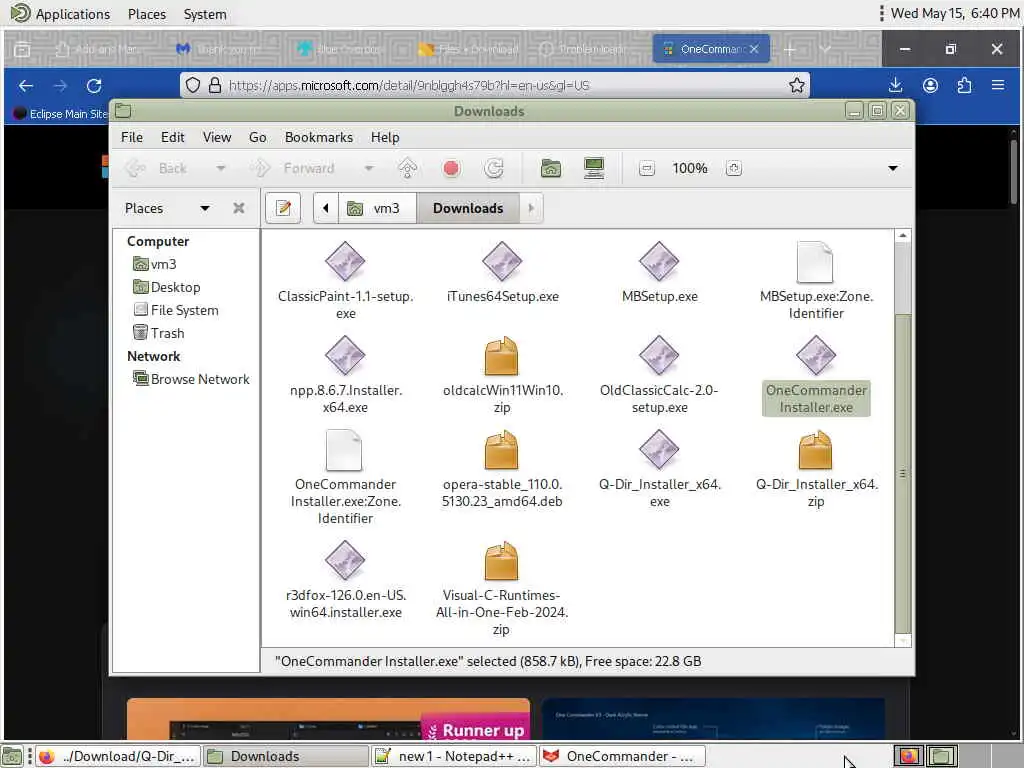Select oldcalcWin11Win10.zip archive icon
The width and height of the screenshot is (1024, 768).
[x=502, y=357]
